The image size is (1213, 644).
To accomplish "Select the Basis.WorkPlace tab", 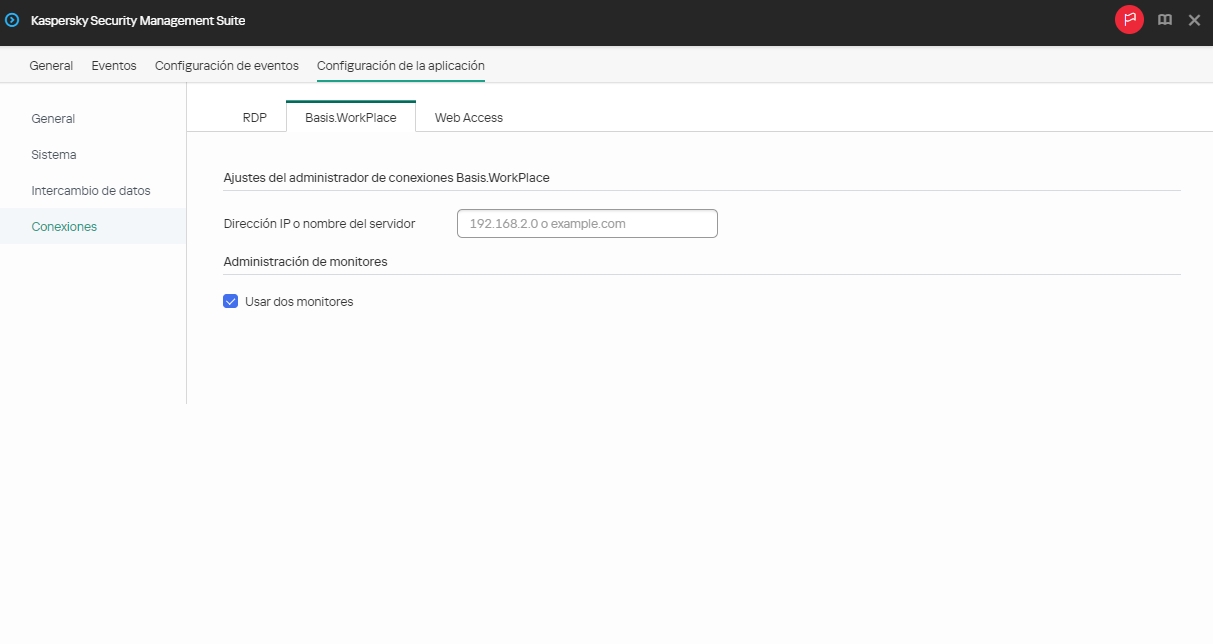I will (351, 117).
